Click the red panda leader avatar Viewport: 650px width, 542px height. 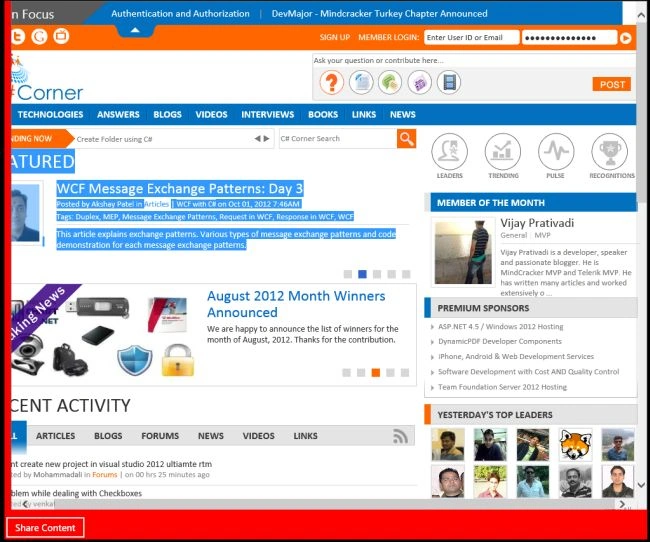pos(575,445)
